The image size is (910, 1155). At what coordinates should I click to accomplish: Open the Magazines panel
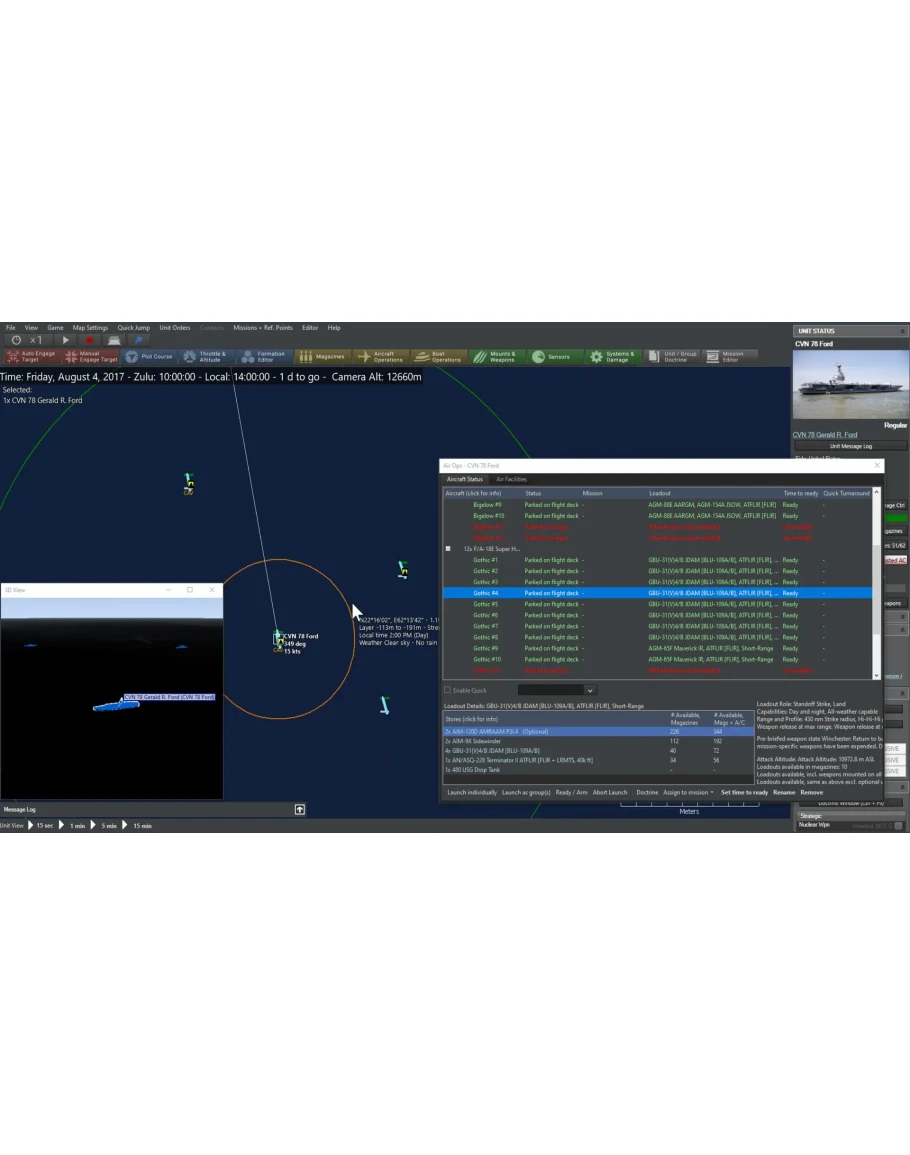tap(322, 356)
